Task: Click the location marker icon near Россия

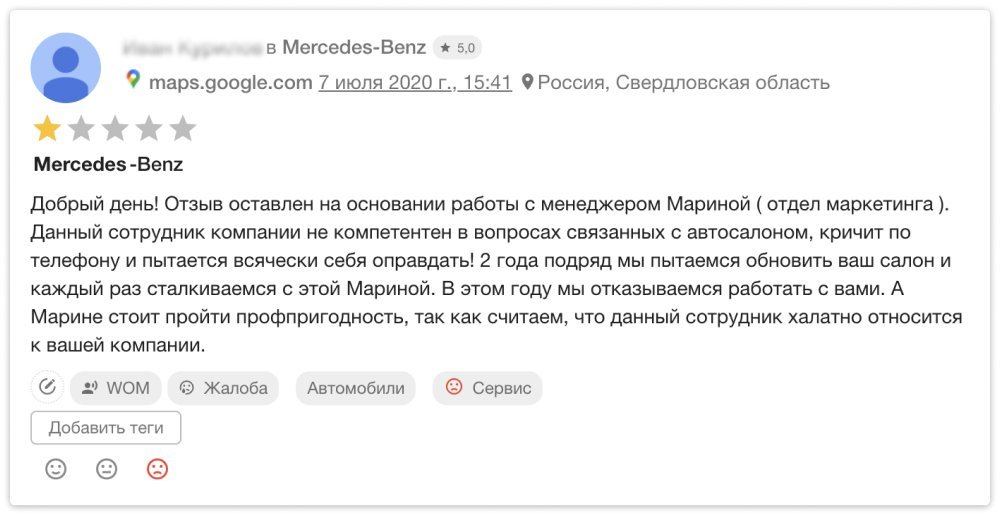Action: [x=527, y=82]
